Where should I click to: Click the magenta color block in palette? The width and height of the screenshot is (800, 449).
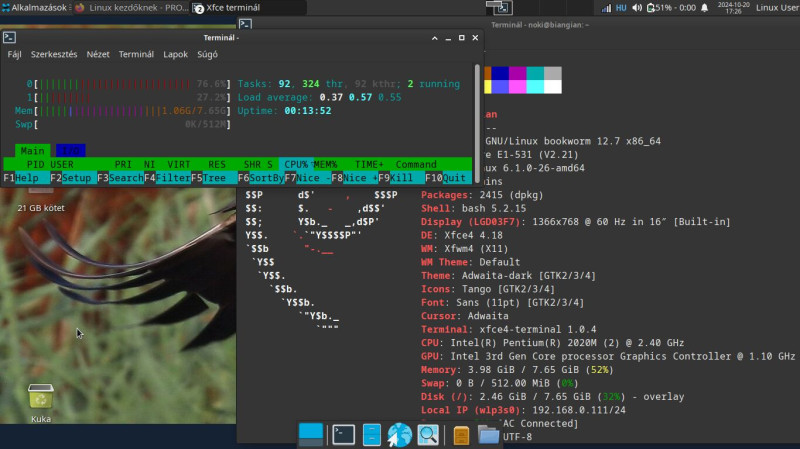coord(517,73)
